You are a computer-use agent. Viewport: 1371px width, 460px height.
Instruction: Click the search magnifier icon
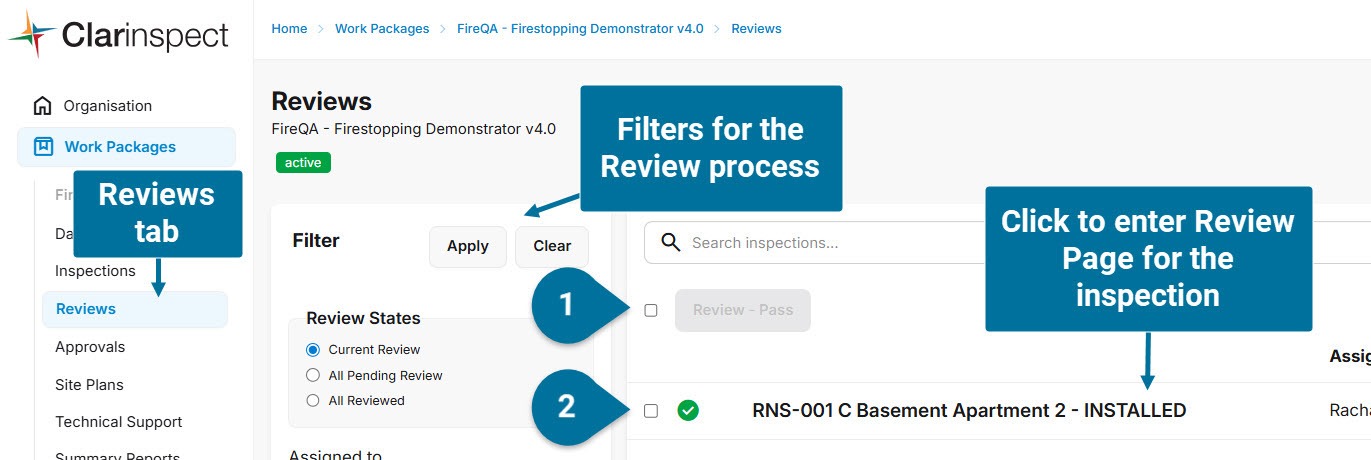tap(671, 243)
